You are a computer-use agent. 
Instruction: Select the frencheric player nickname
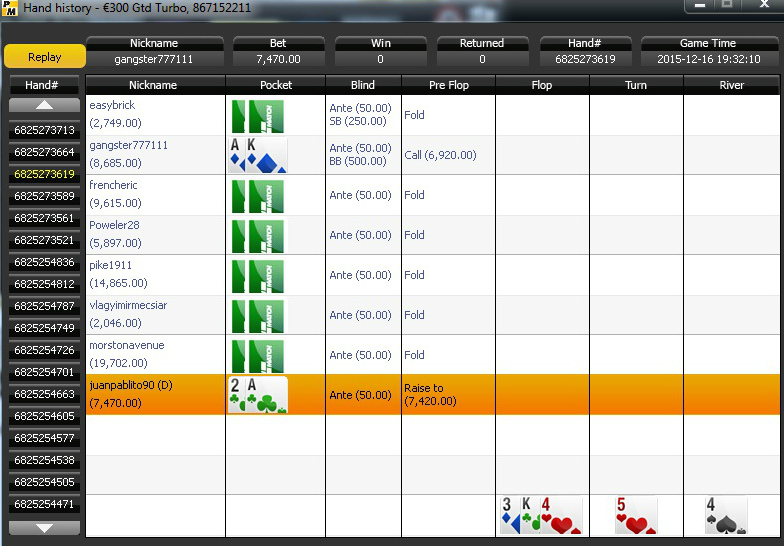tap(113, 185)
